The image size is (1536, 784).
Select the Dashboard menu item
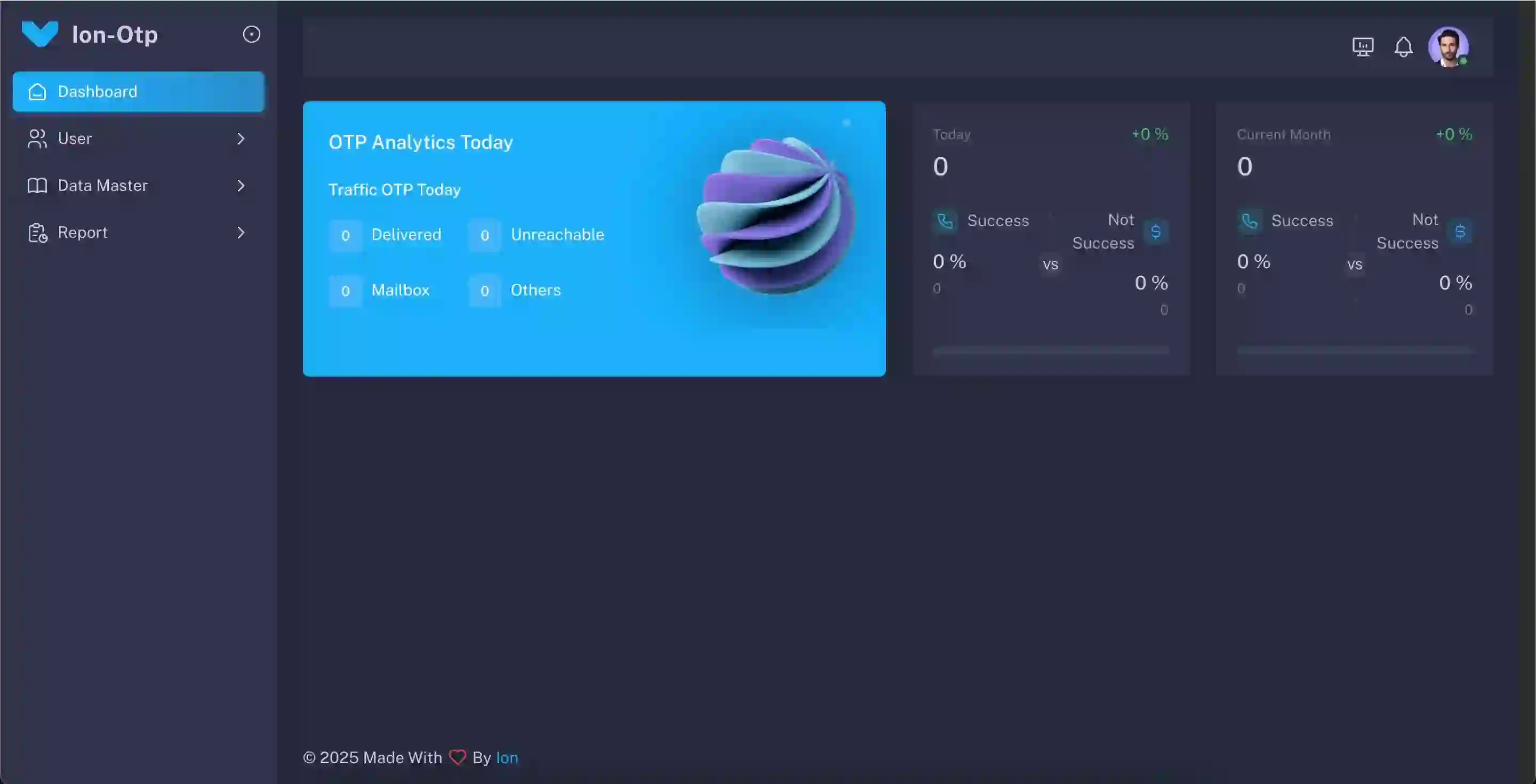click(x=138, y=91)
